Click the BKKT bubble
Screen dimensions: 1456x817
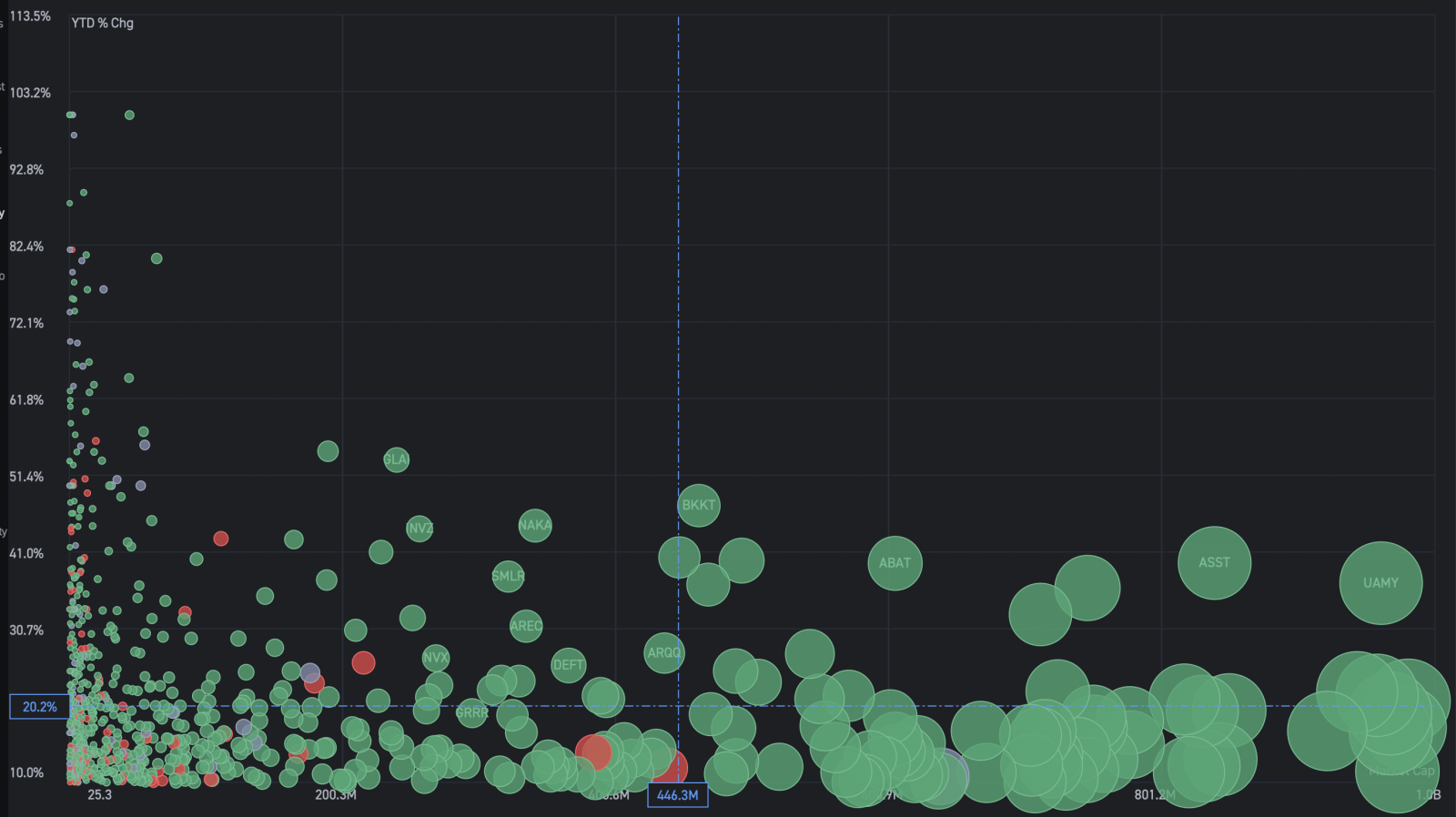[x=699, y=506]
